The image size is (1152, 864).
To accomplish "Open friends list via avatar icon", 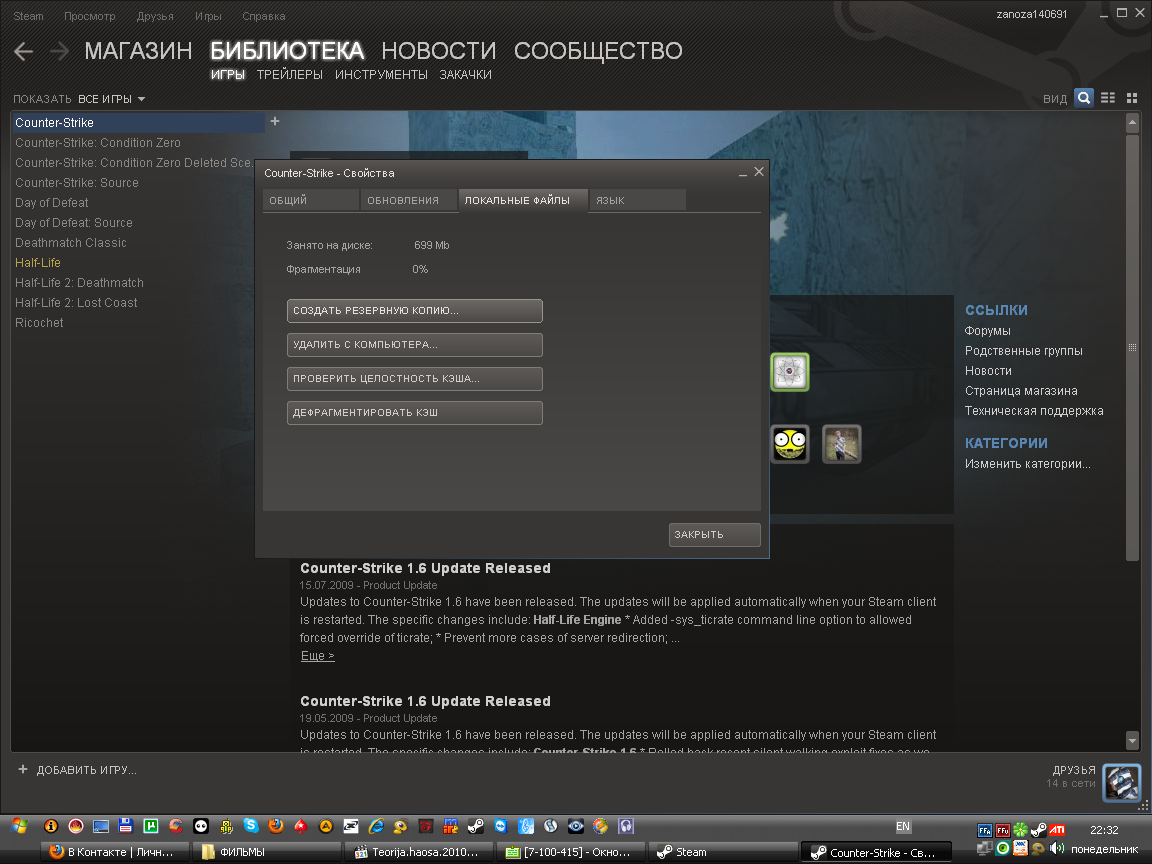I will 1122,782.
